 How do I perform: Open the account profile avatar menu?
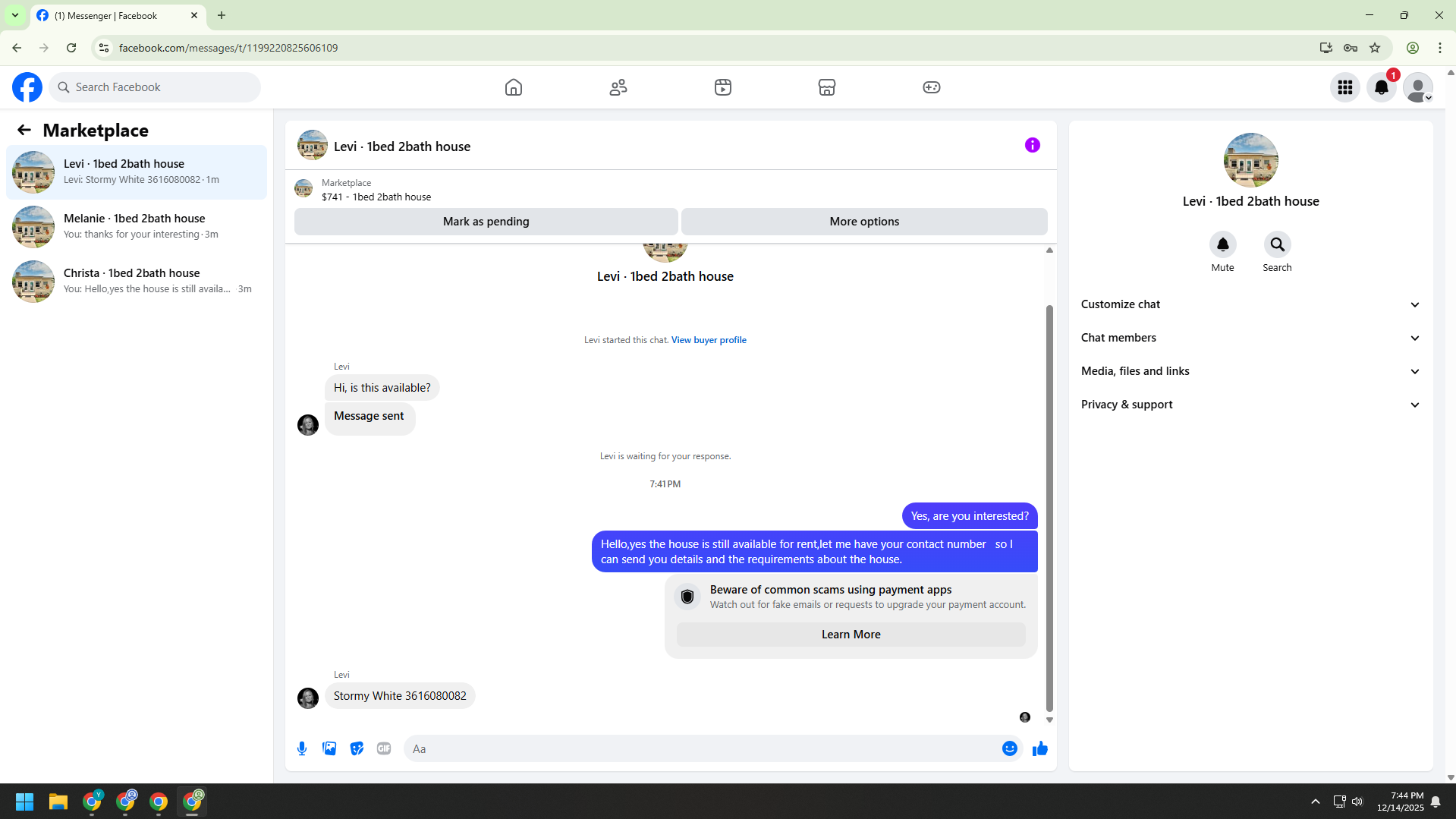(1418, 87)
